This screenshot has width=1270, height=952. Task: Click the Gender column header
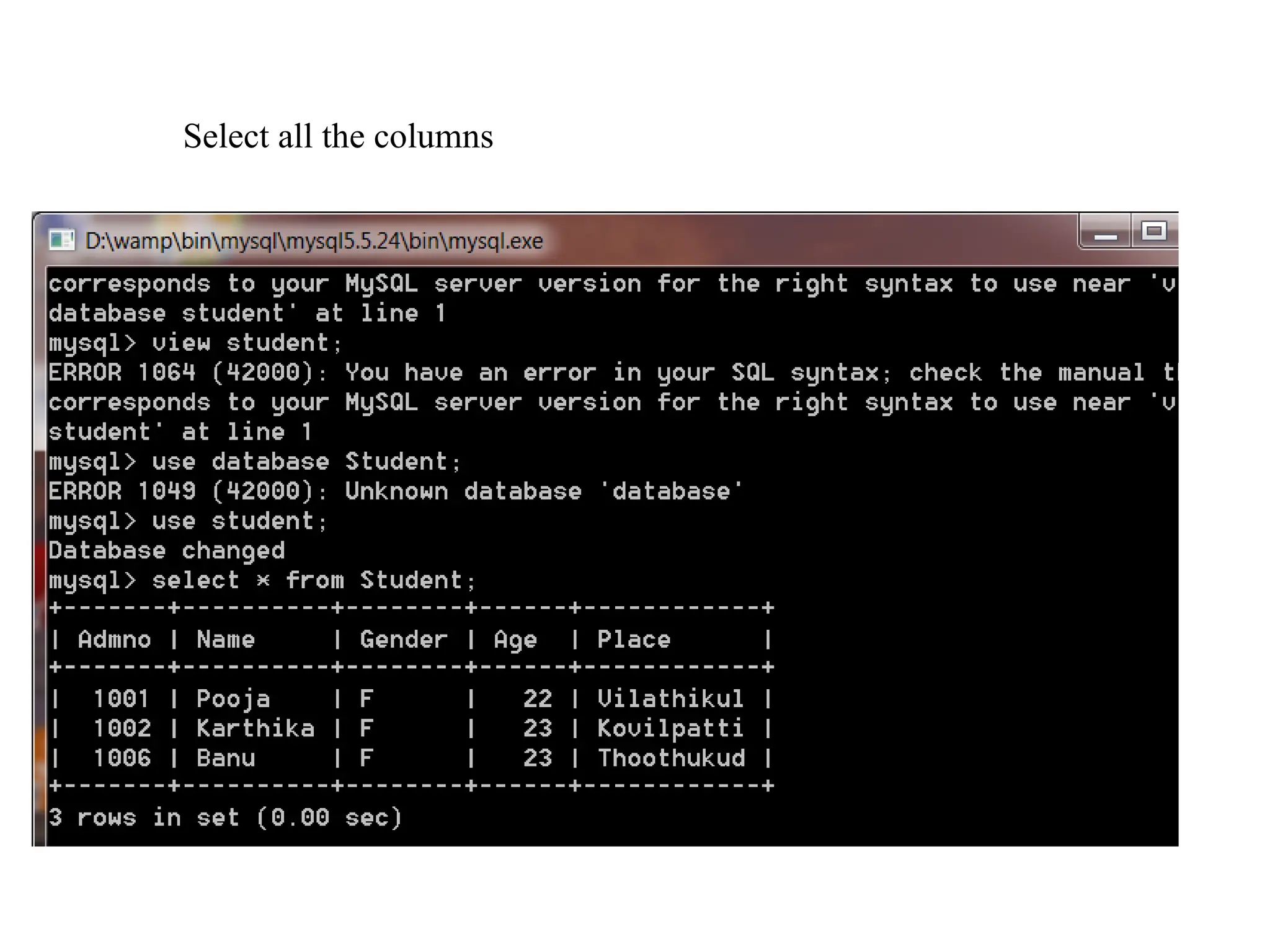coord(404,639)
